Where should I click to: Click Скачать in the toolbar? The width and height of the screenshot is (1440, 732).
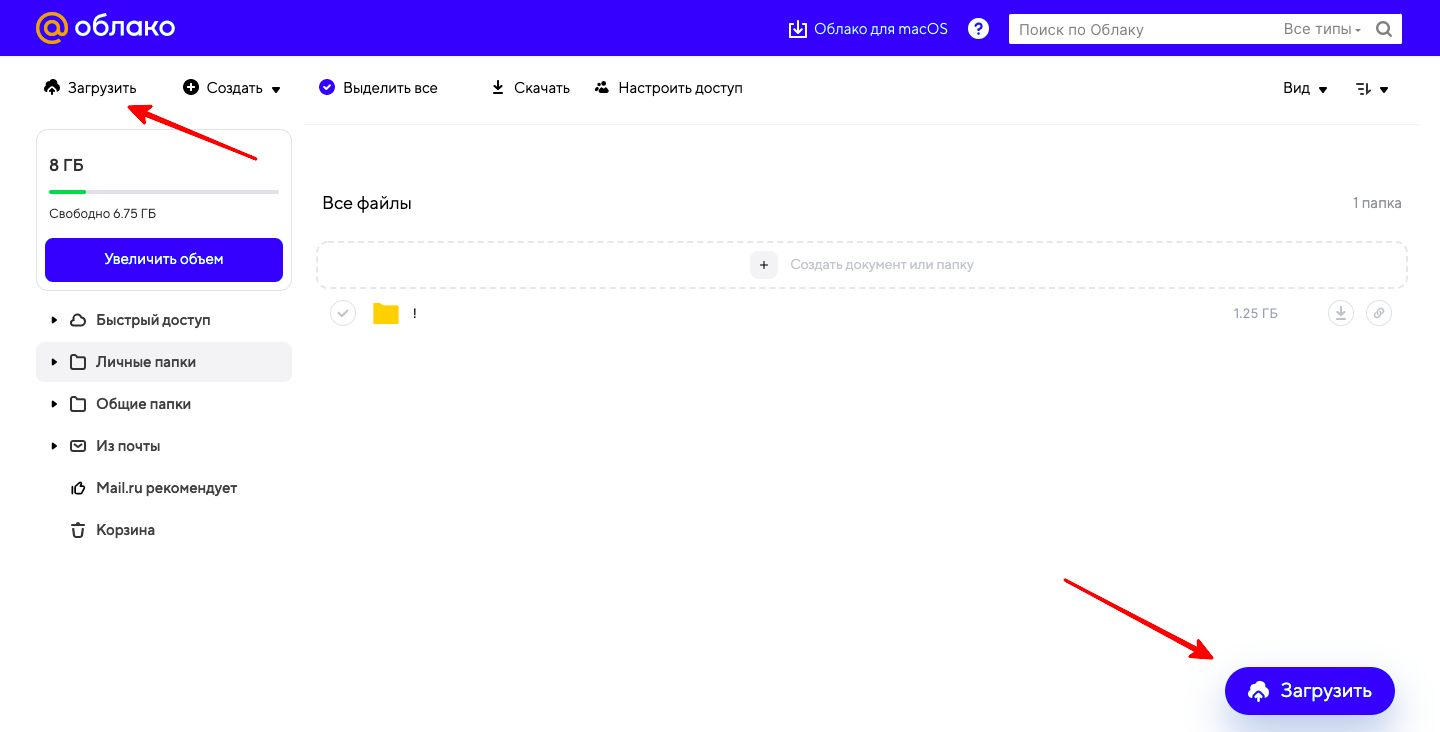[x=530, y=88]
